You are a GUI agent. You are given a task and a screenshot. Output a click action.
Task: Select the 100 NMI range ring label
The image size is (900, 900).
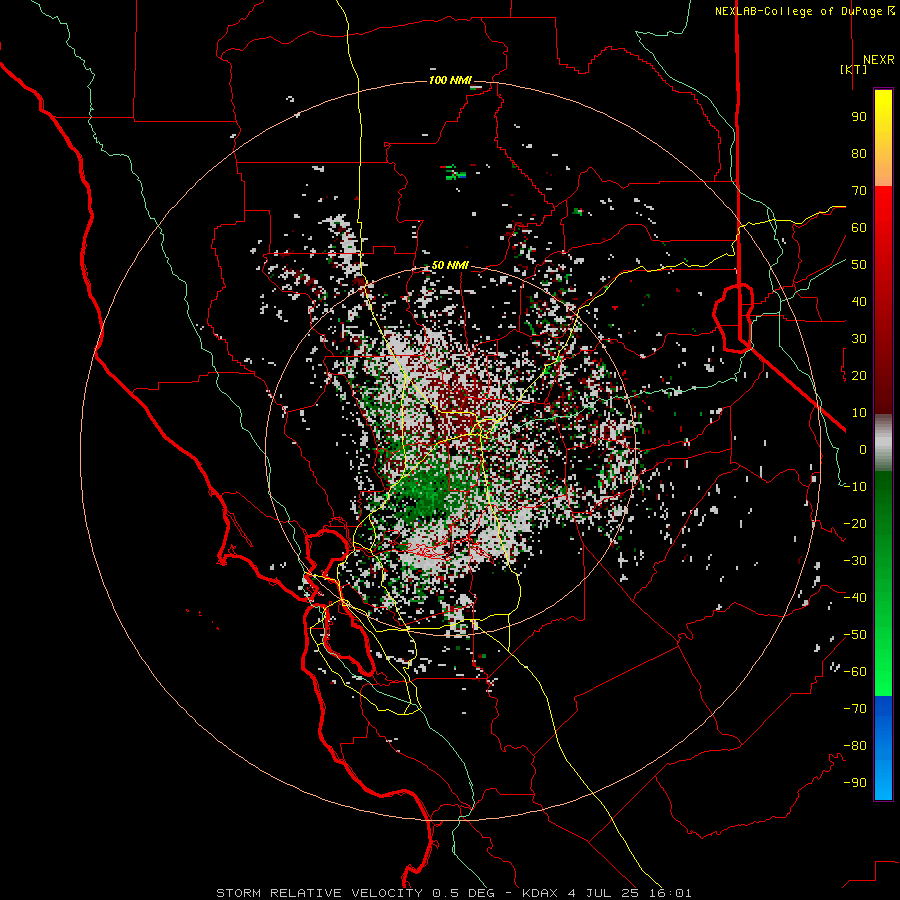tap(450, 80)
